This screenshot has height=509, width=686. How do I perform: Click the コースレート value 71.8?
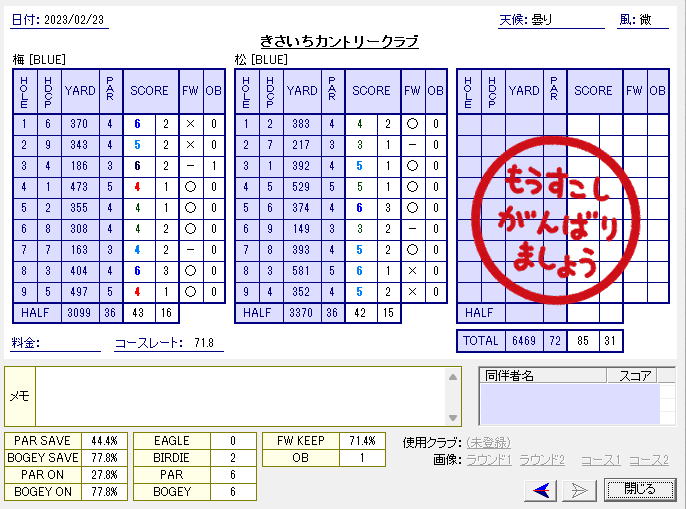point(204,343)
